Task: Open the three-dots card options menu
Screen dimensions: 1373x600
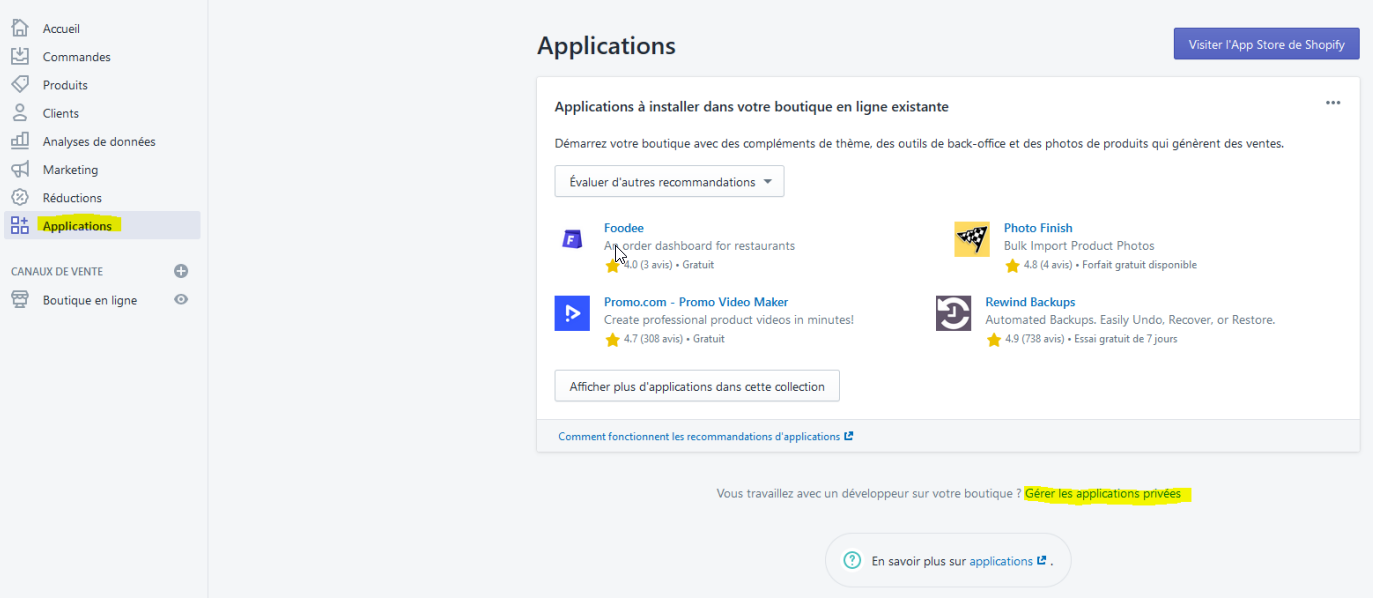Action: click(x=1332, y=103)
